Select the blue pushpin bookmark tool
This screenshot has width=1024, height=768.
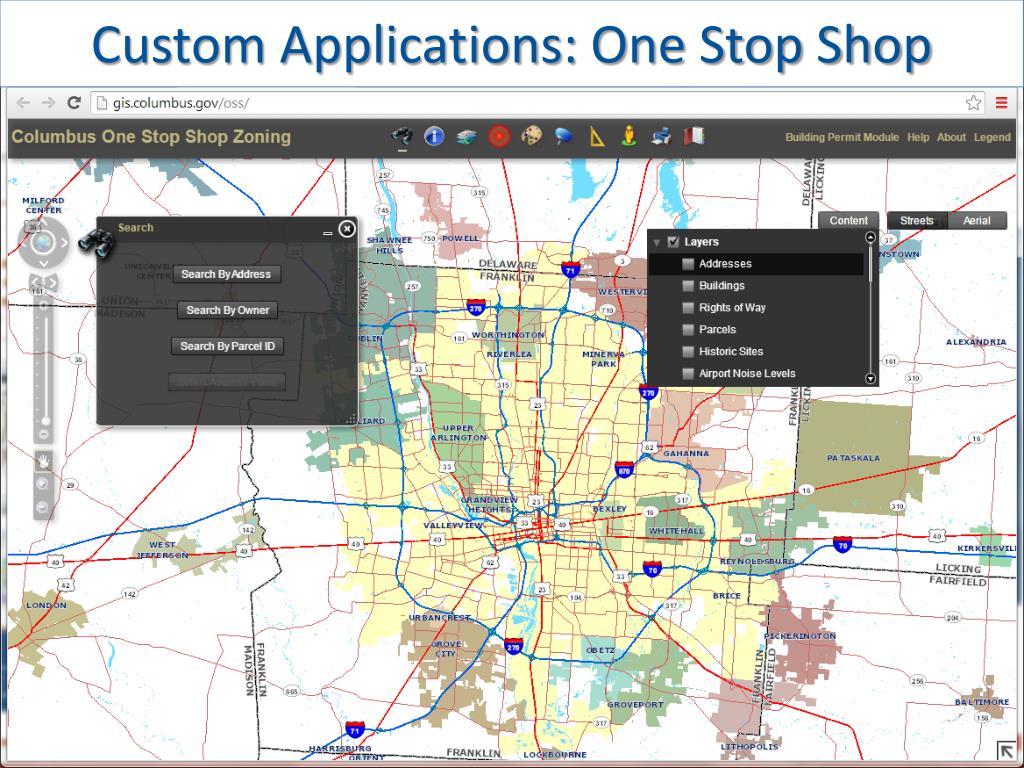pos(564,136)
